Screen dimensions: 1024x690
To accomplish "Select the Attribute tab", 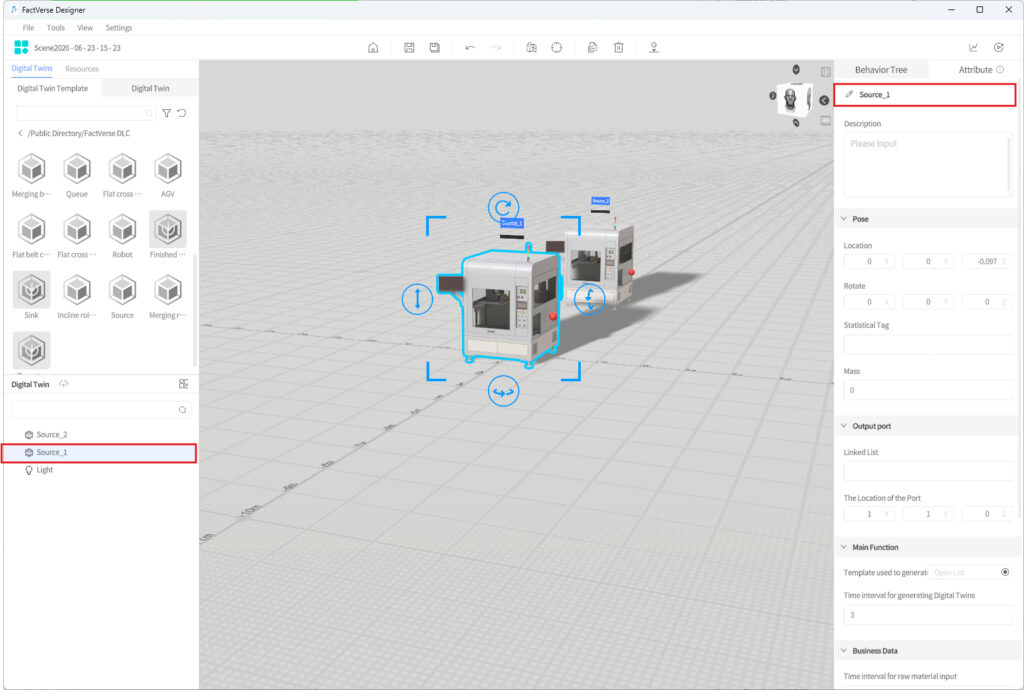I will tap(975, 70).
